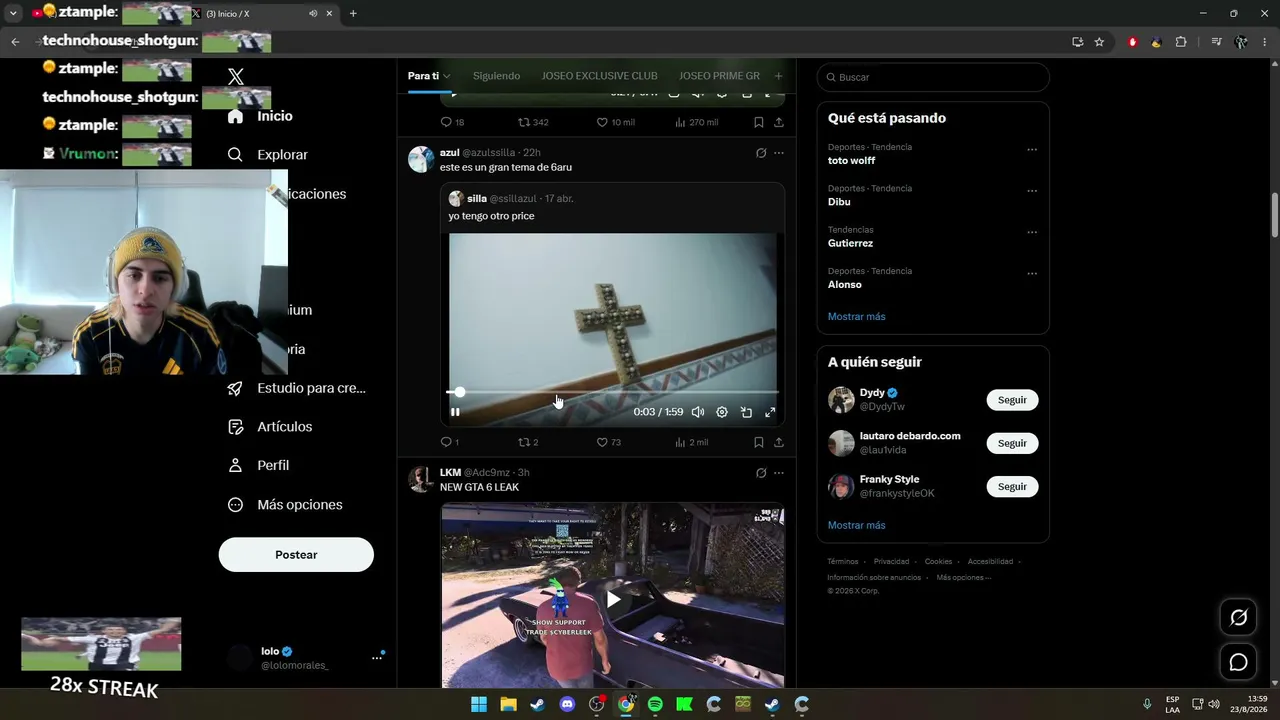Image resolution: width=1280 pixels, height=720 pixels.
Task: Like azul's post with 73 likes
Action: pyautogui.click(x=609, y=442)
